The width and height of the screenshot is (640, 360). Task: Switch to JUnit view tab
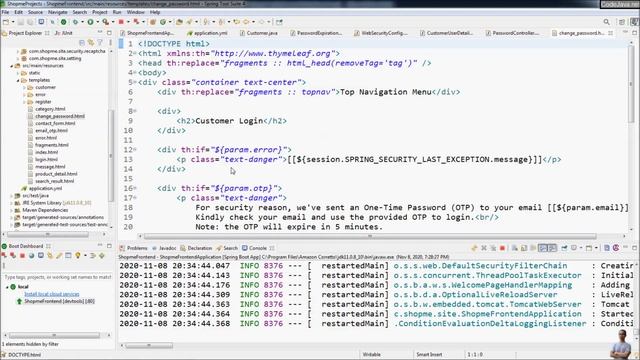[x=63, y=33]
